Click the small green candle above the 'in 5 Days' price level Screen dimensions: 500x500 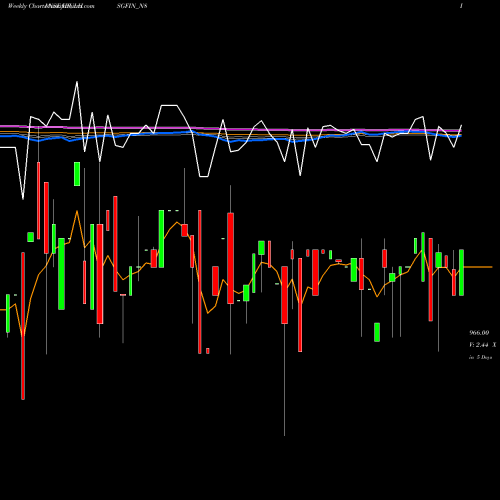[x=377, y=332]
